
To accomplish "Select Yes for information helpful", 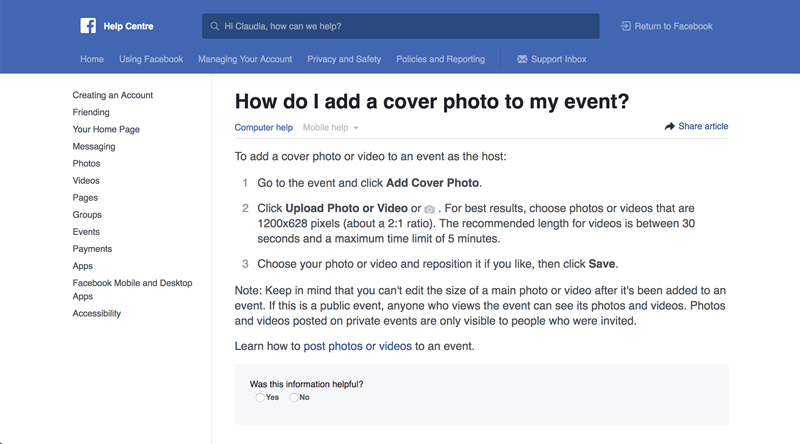I will pyautogui.click(x=260, y=397).
